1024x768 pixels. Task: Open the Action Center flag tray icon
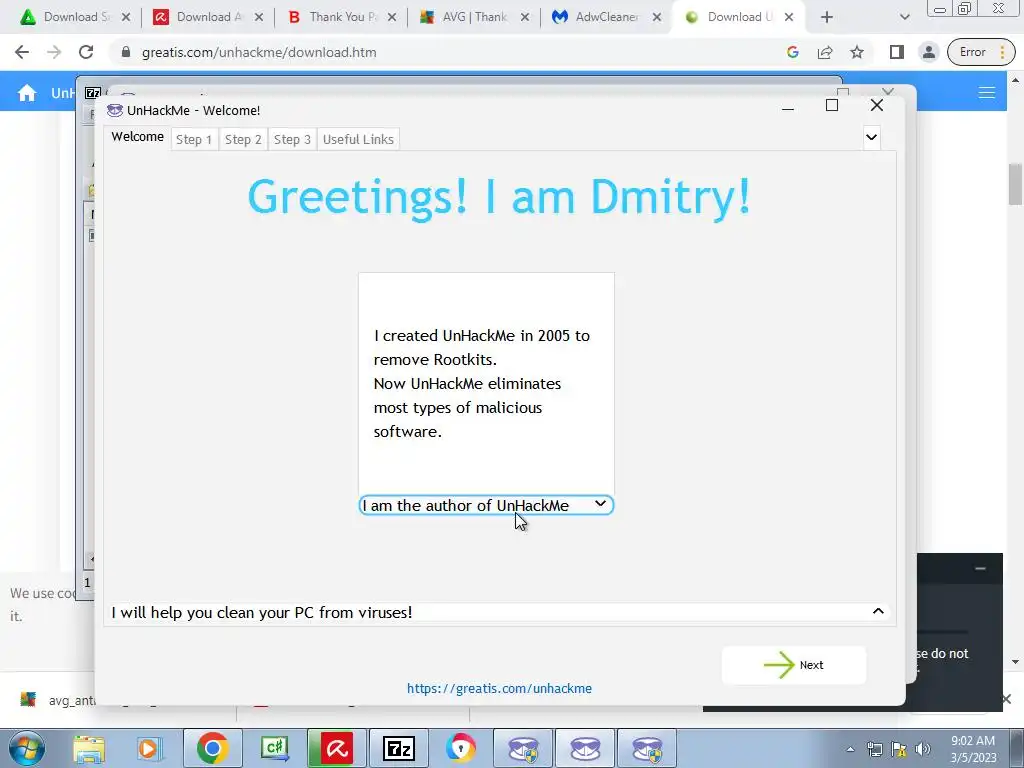point(899,749)
